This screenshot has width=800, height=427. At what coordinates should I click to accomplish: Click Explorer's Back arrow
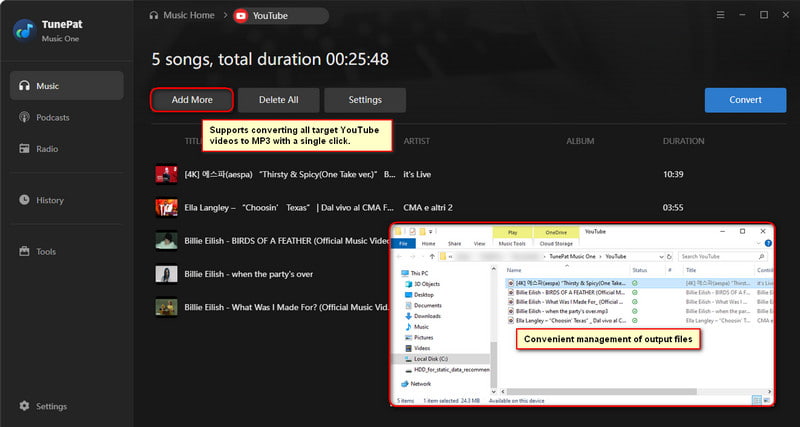pyautogui.click(x=400, y=257)
